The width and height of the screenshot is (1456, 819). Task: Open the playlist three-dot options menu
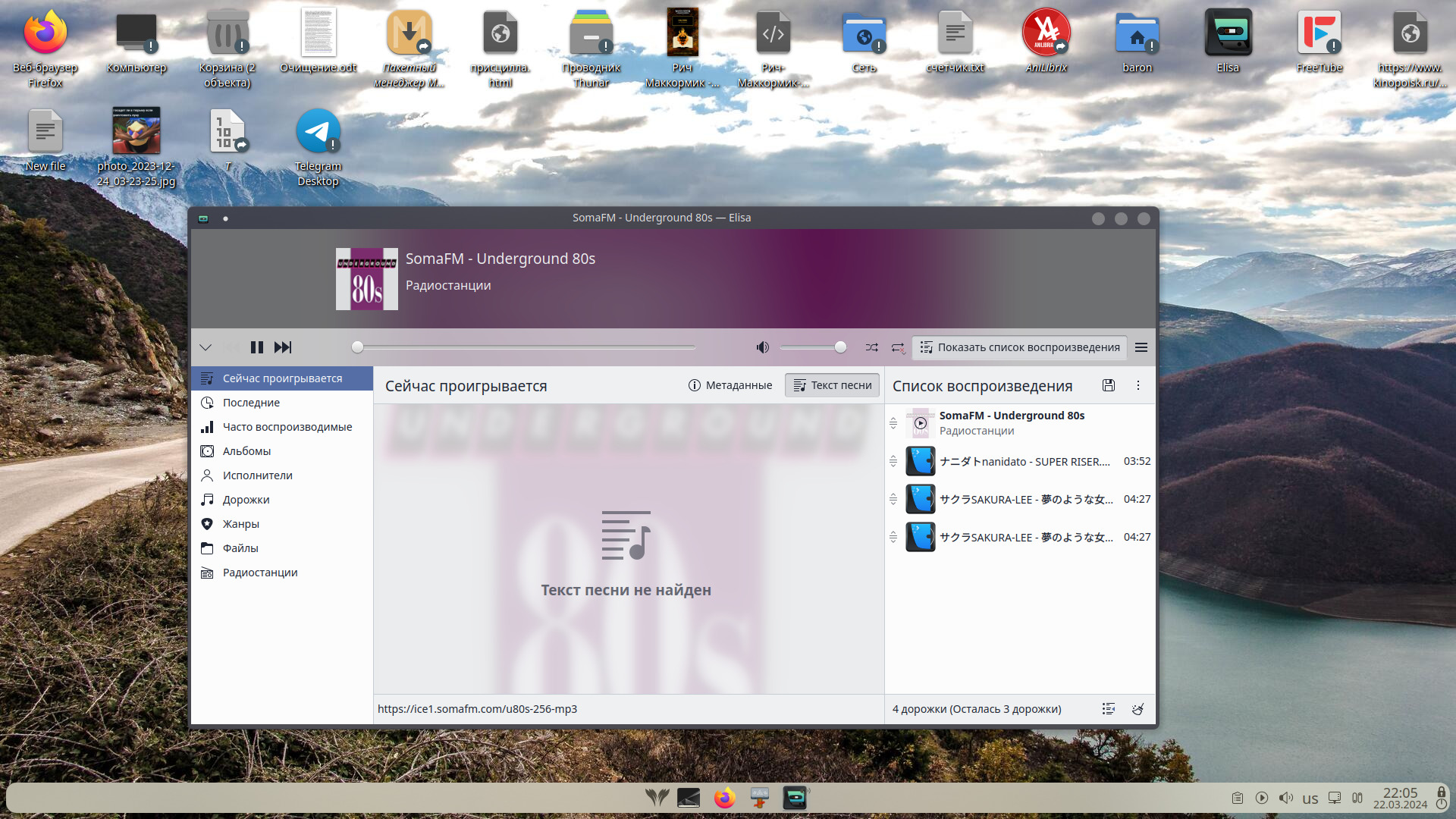[x=1138, y=386]
